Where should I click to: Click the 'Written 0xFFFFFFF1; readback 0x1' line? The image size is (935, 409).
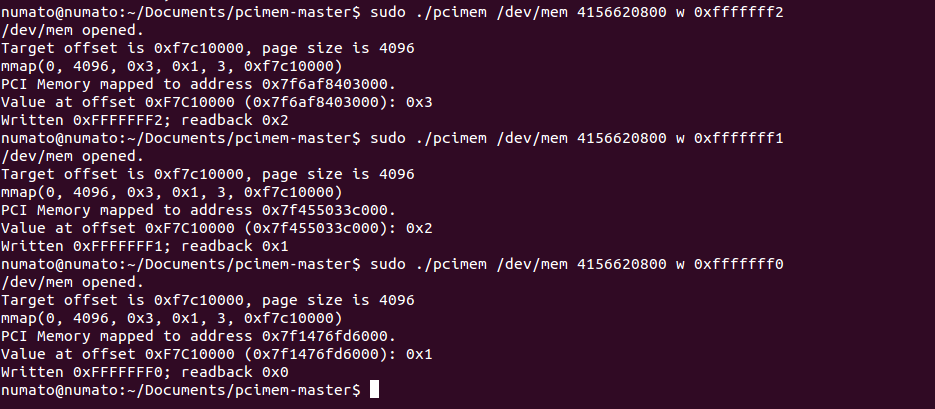click(145, 246)
